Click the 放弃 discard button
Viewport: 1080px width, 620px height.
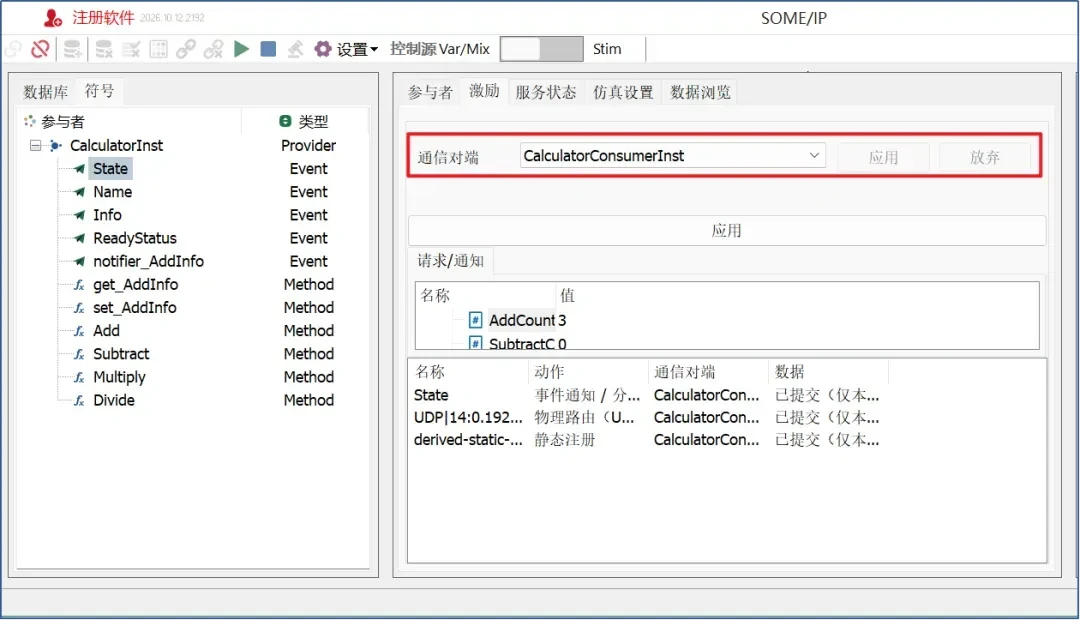tap(984, 157)
